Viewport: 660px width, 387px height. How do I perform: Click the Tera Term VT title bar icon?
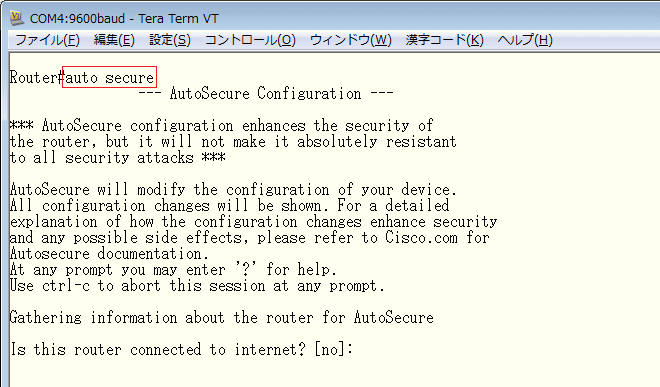tap(17, 18)
